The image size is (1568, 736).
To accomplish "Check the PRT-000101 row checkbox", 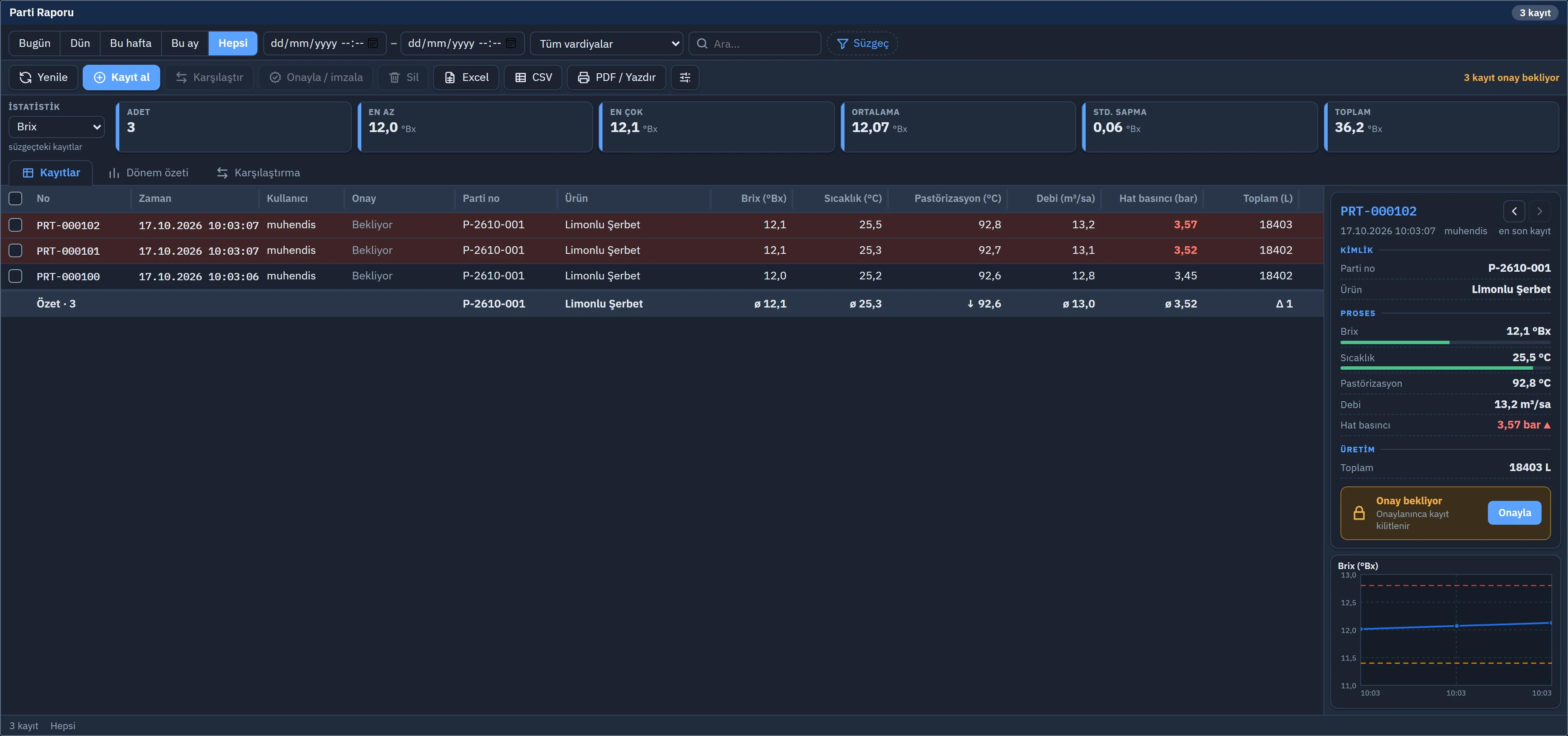I will click(16, 250).
